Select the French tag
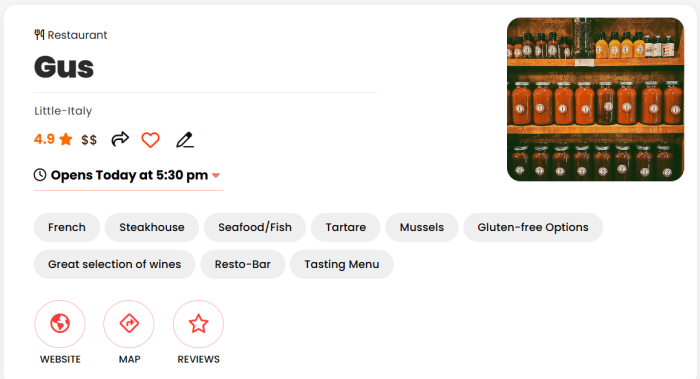This screenshot has width=700, height=379. point(67,227)
